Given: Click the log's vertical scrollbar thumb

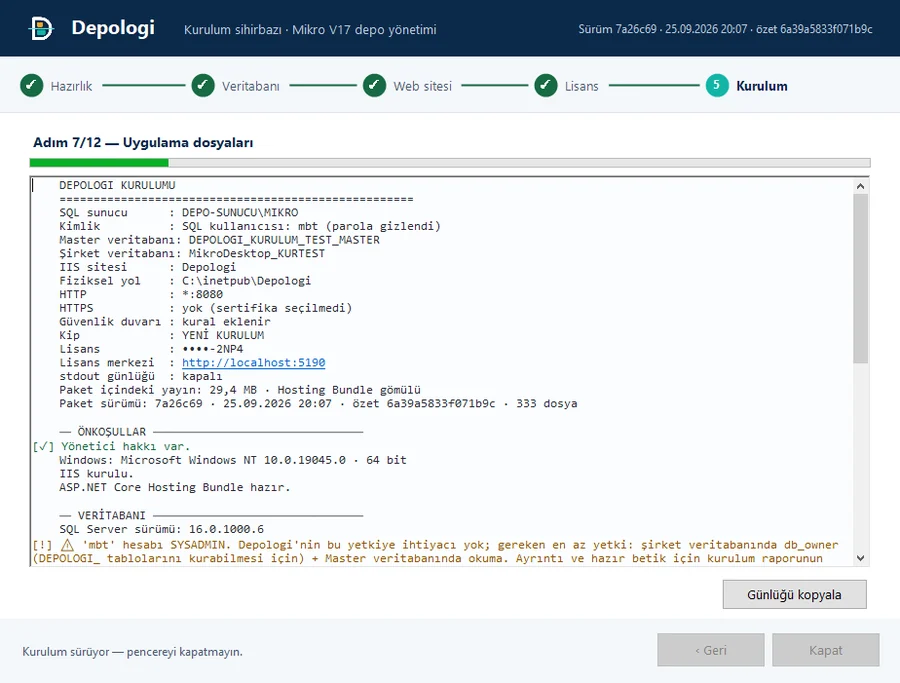Looking at the screenshot, I should point(860,278).
